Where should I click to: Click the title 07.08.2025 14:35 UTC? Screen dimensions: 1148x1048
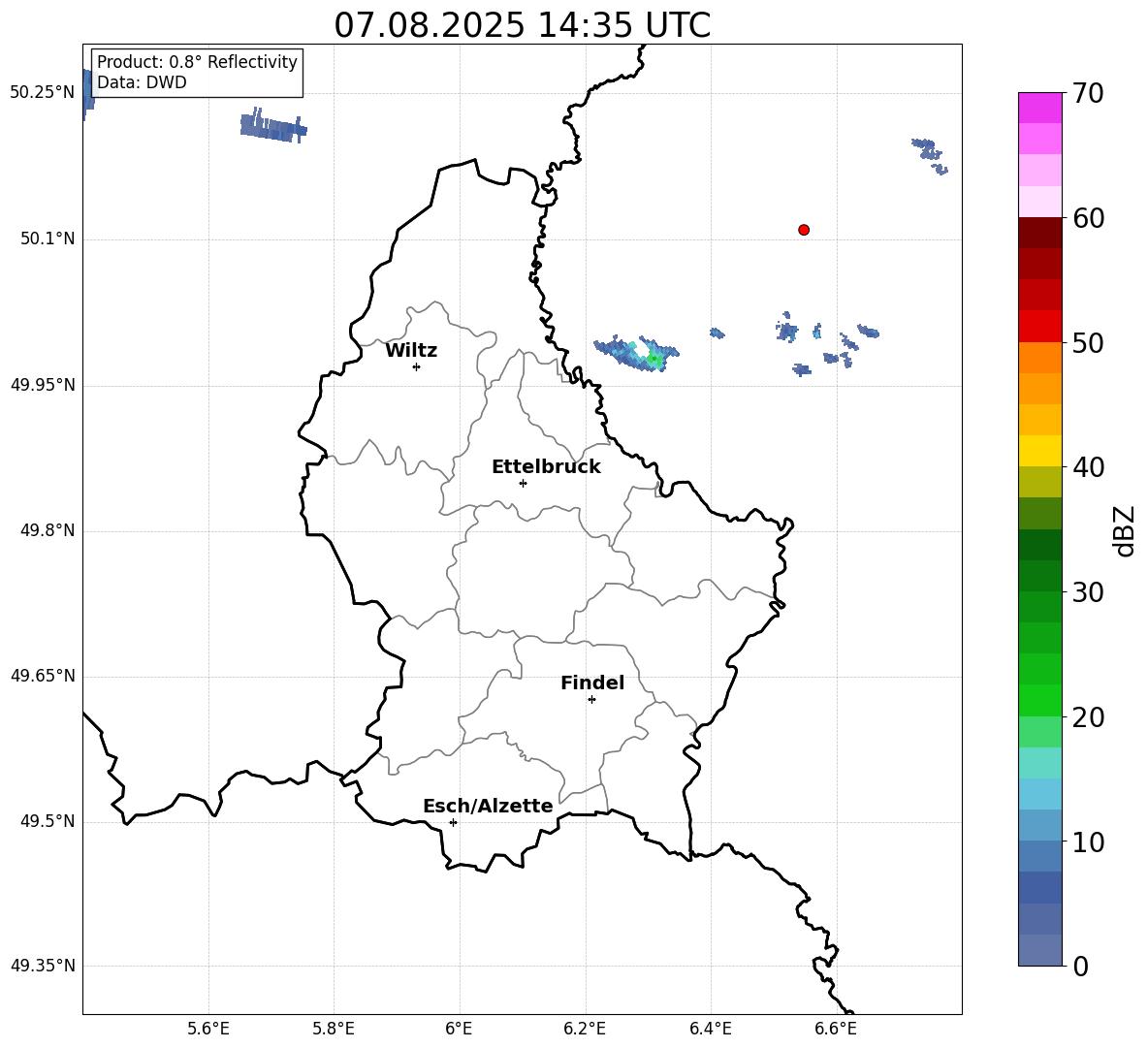[x=522, y=25]
